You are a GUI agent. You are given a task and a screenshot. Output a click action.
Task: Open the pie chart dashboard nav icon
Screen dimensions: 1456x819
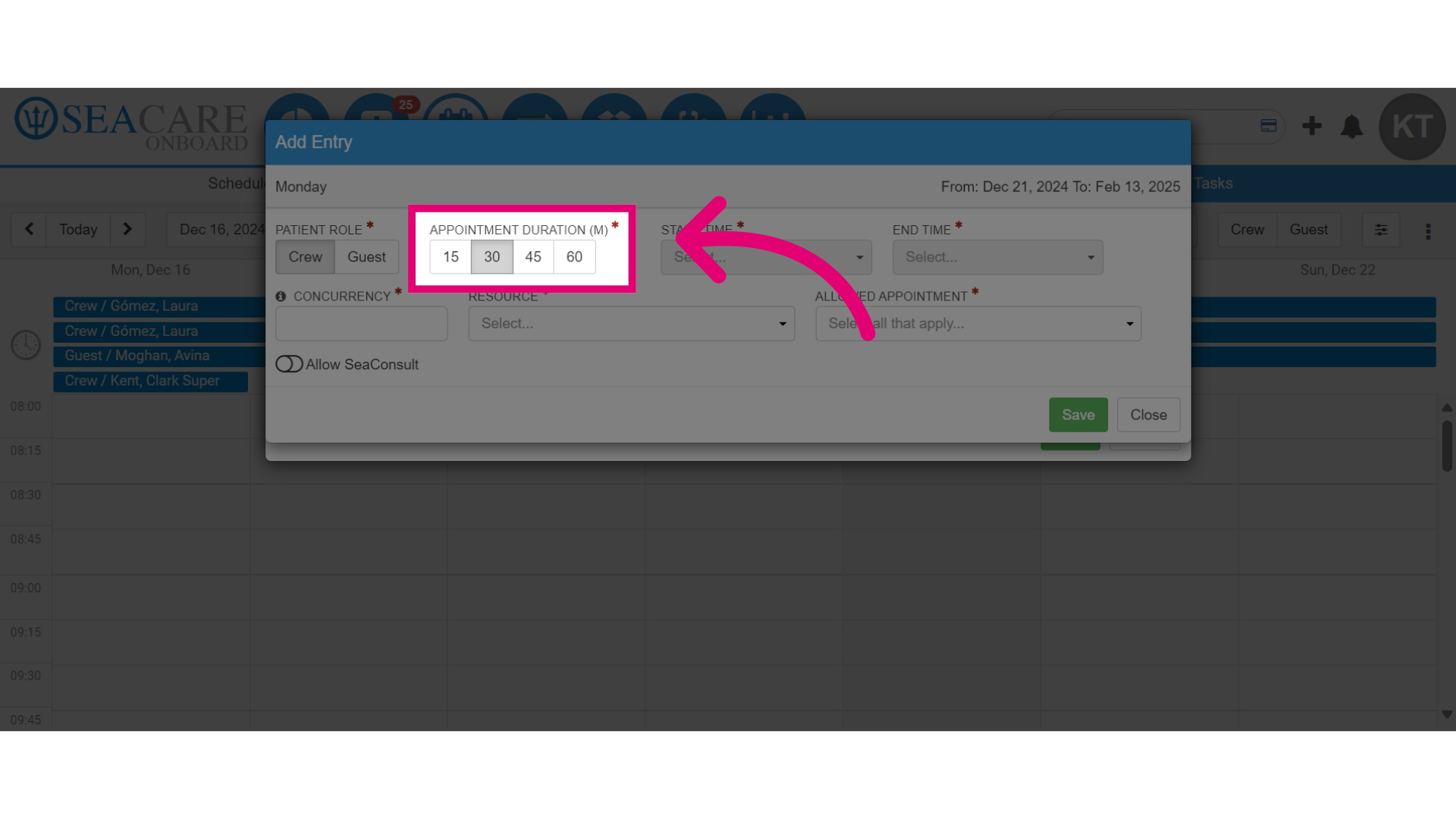[x=297, y=108]
